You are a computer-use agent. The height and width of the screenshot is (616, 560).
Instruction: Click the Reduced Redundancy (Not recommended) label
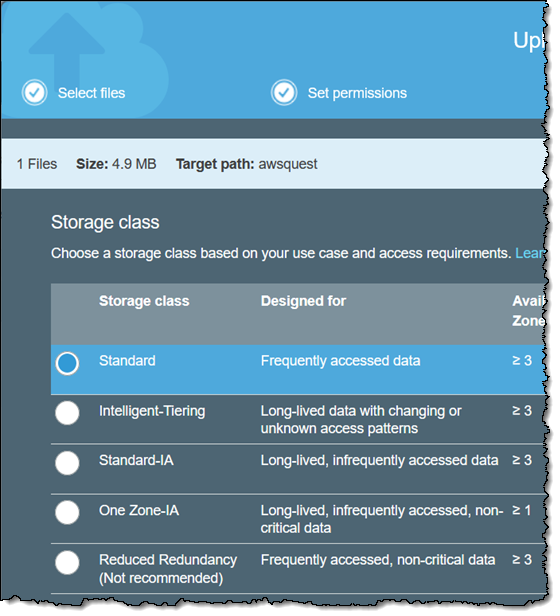tap(168, 569)
